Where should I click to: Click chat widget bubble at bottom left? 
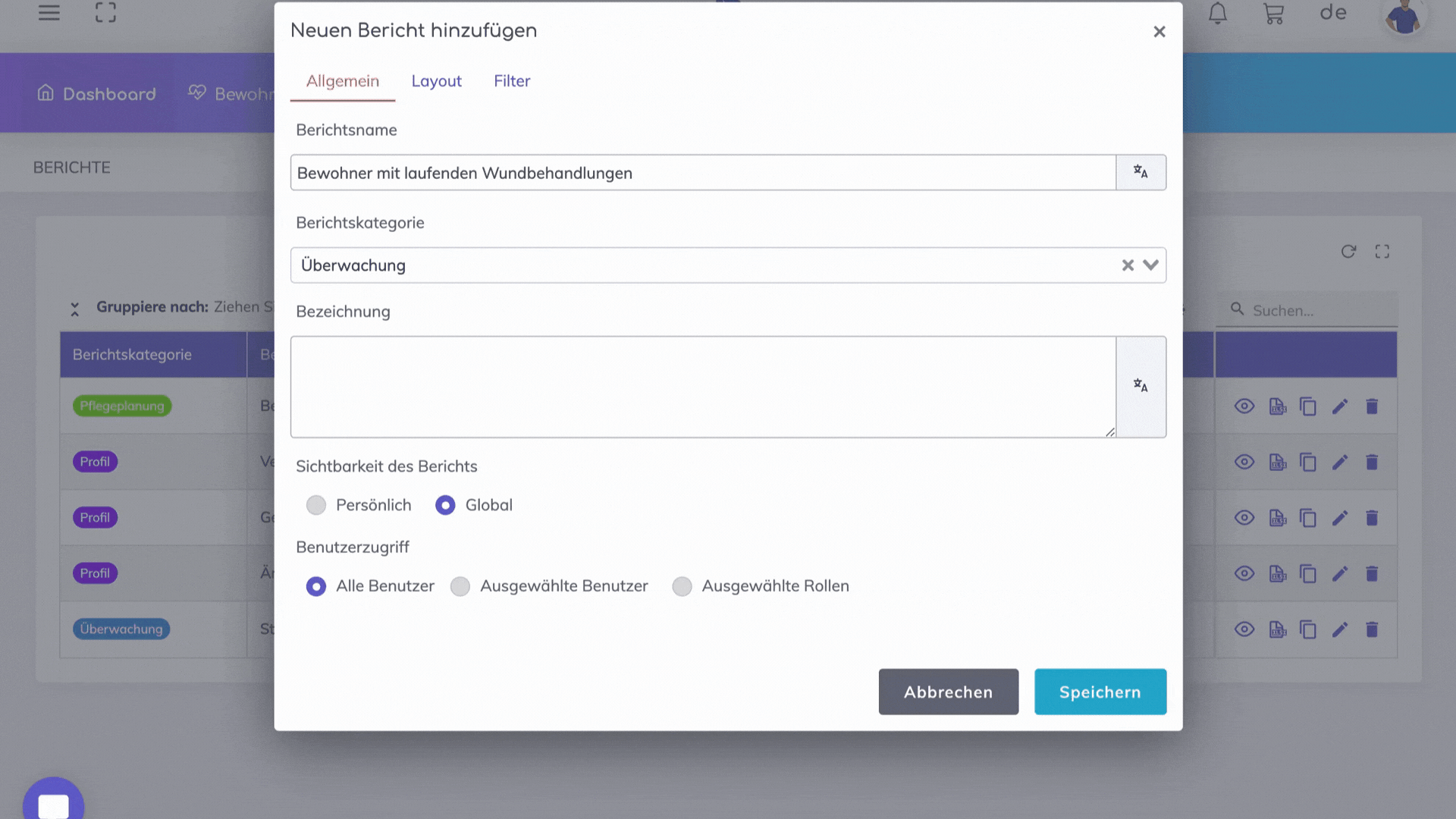[53, 804]
